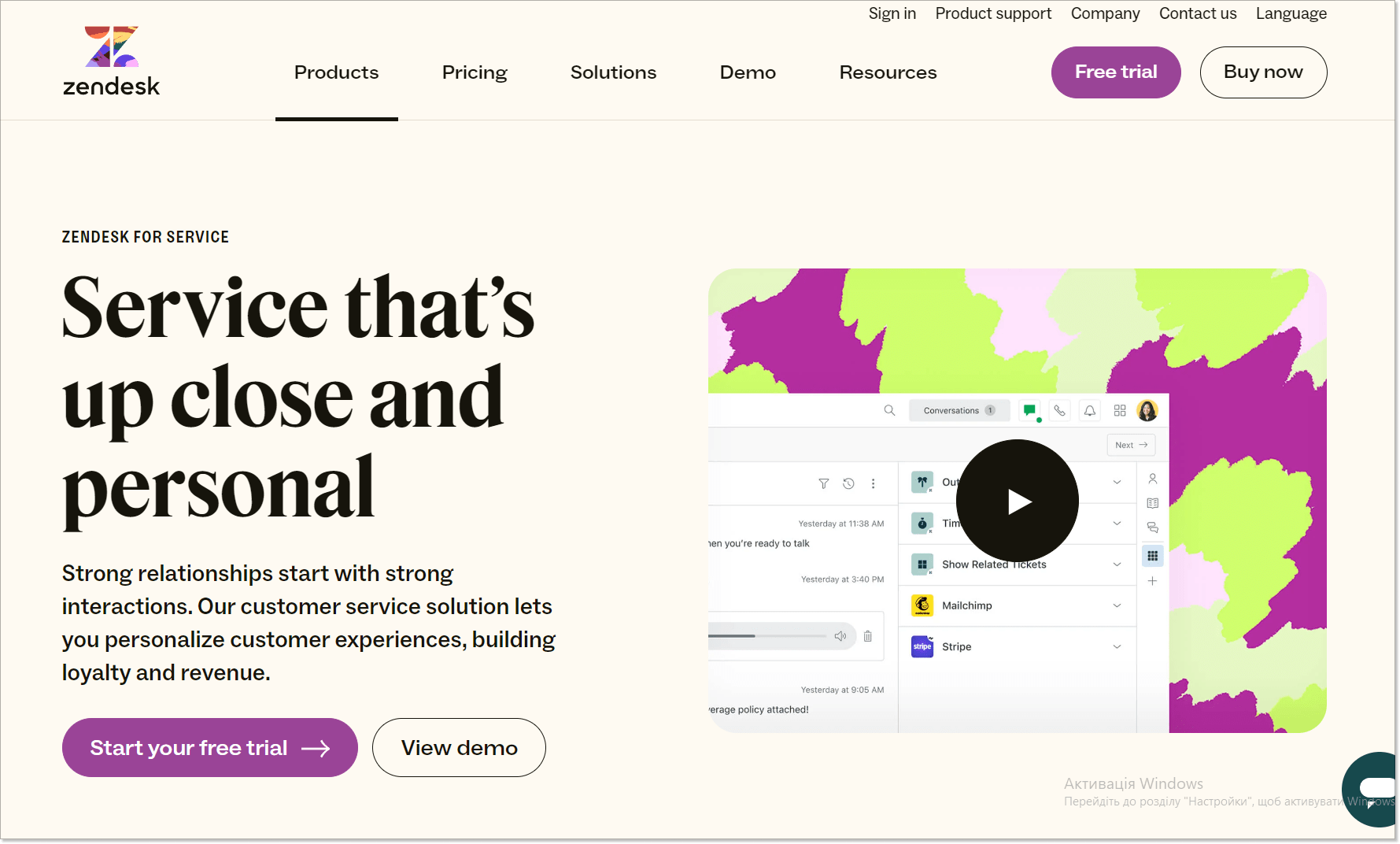Image resolution: width=1400 pixels, height=844 pixels.
Task: Click the Conversations pill in preview
Action: [x=959, y=410]
